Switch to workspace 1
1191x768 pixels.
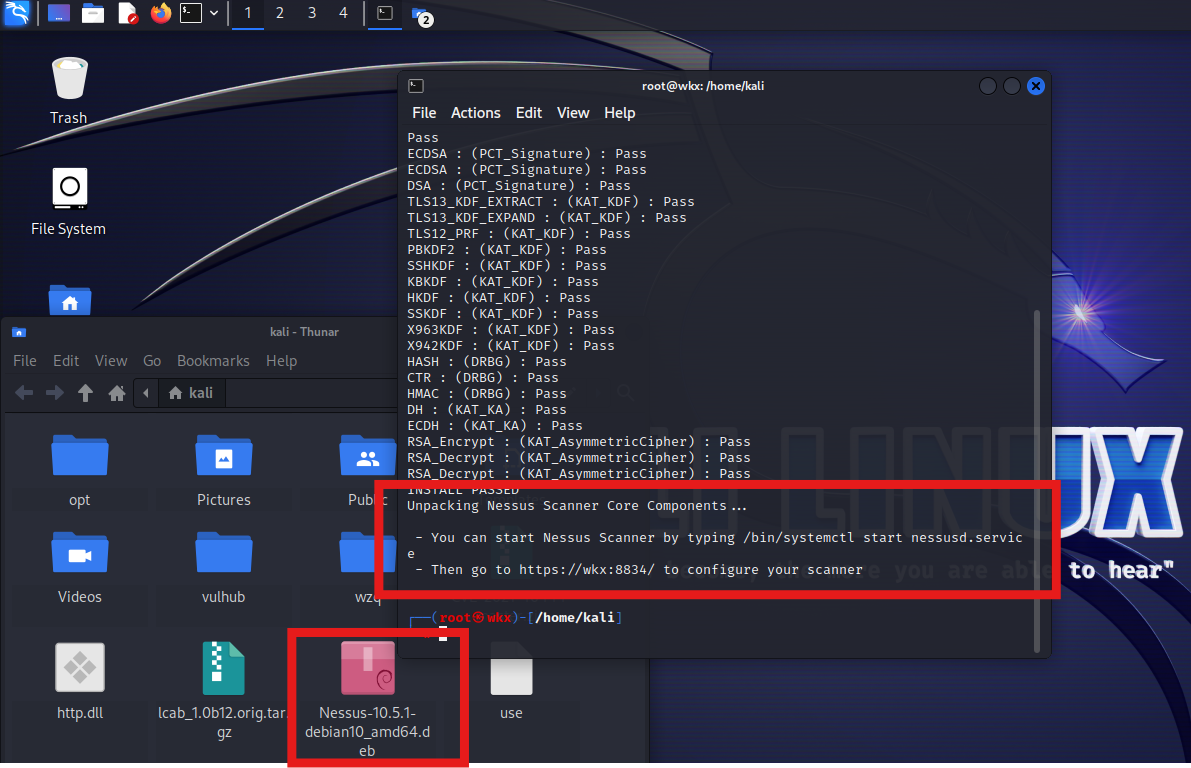tap(248, 13)
